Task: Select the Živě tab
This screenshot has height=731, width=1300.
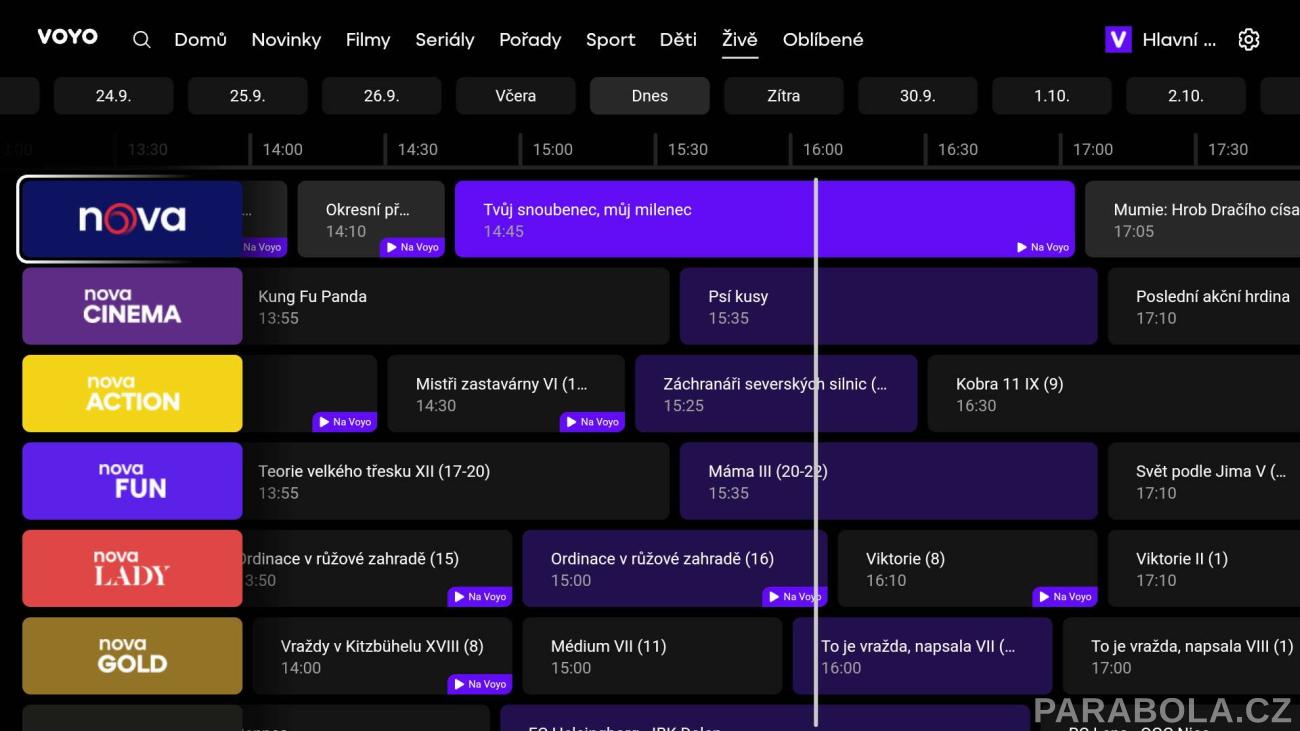Action: coord(740,40)
